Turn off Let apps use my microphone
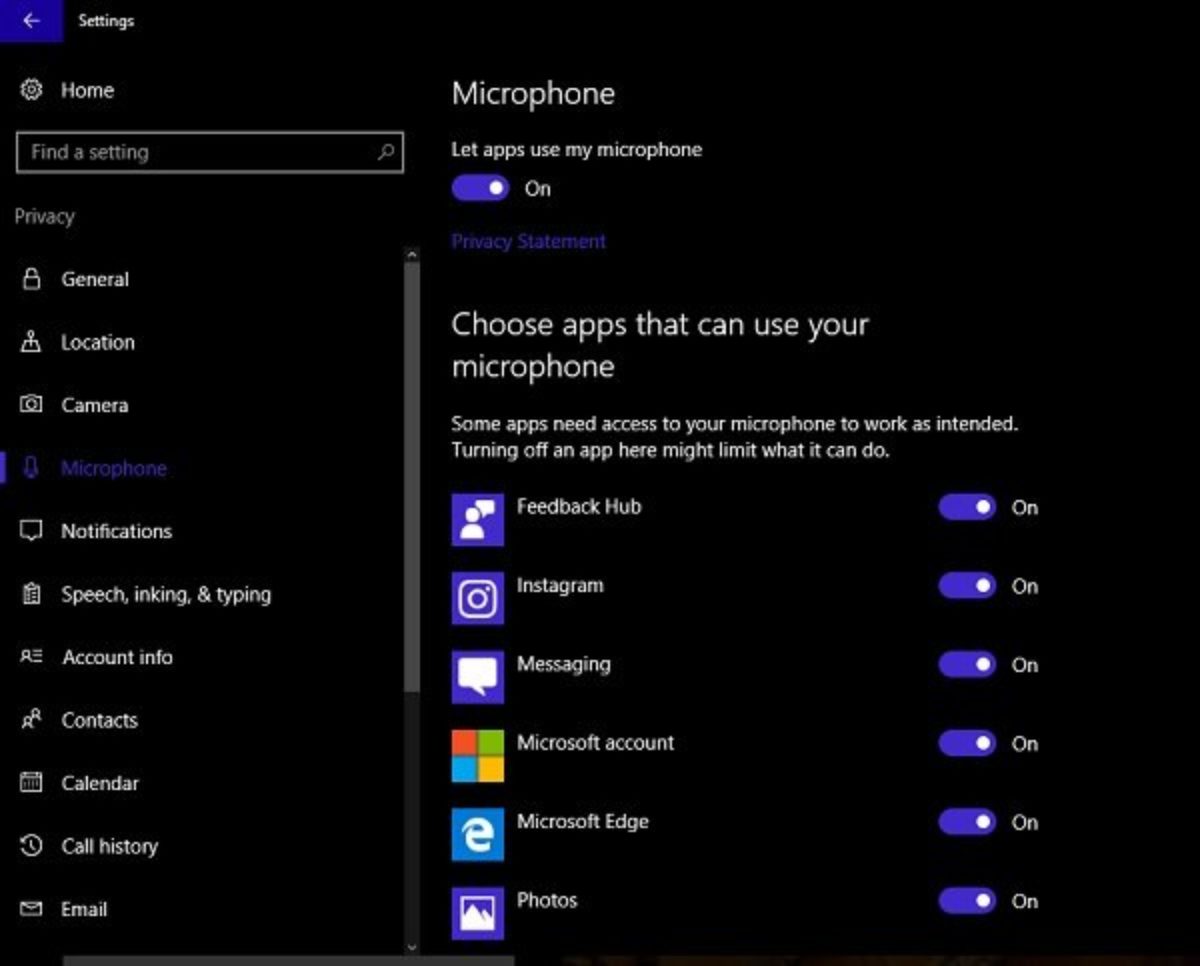Viewport: 1200px width, 966px height. [x=480, y=188]
